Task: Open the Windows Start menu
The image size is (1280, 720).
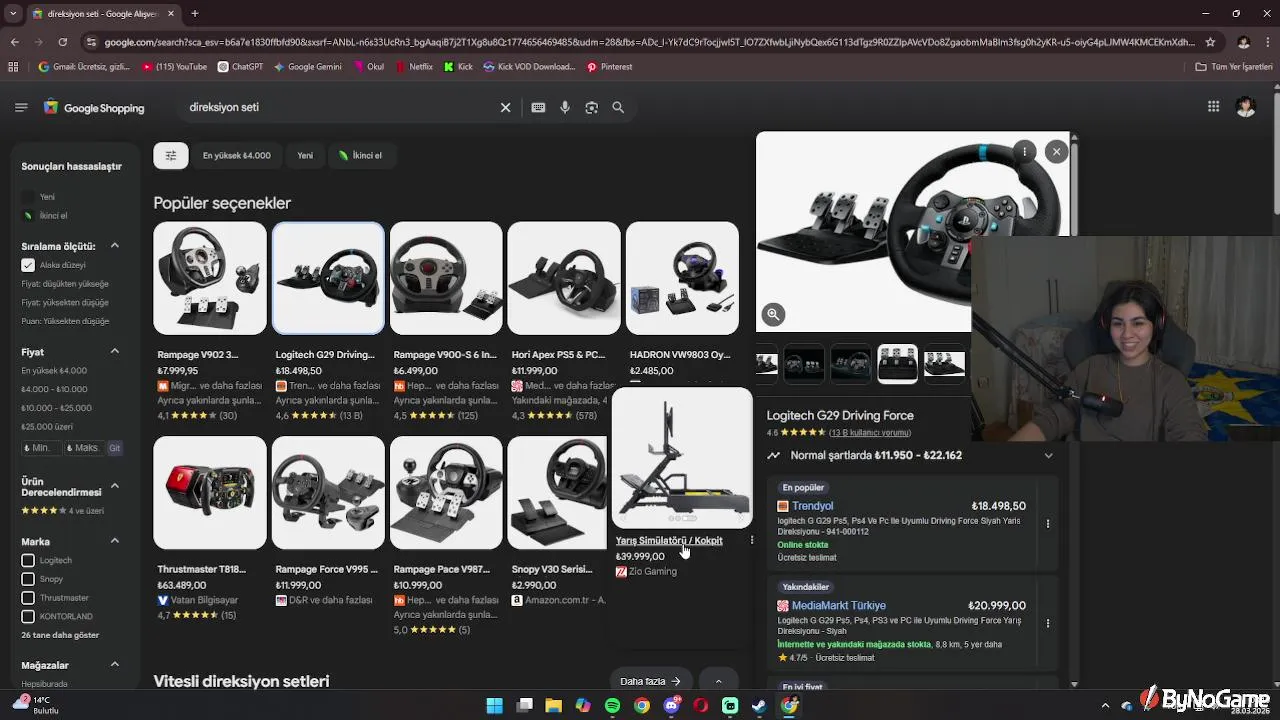Action: coord(494,706)
